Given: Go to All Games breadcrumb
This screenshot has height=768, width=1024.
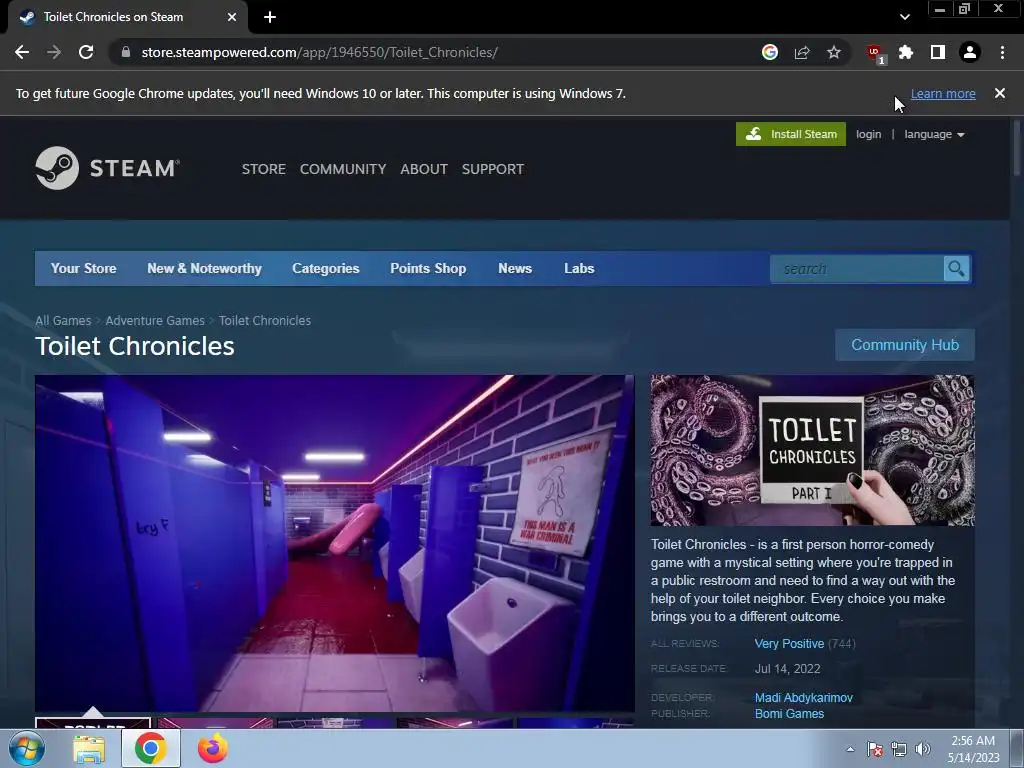Looking at the screenshot, I should (x=63, y=321).
